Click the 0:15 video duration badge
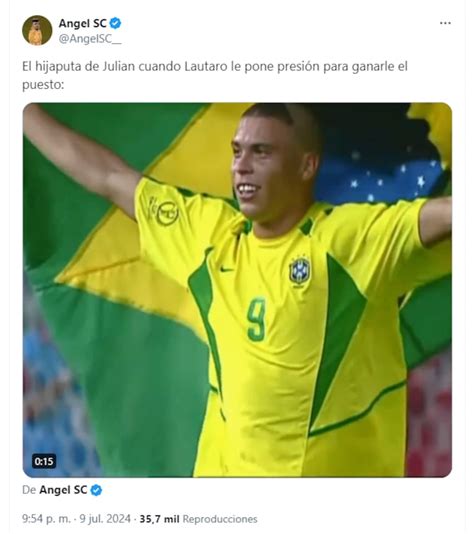The image size is (474, 534). pyautogui.click(x=44, y=461)
